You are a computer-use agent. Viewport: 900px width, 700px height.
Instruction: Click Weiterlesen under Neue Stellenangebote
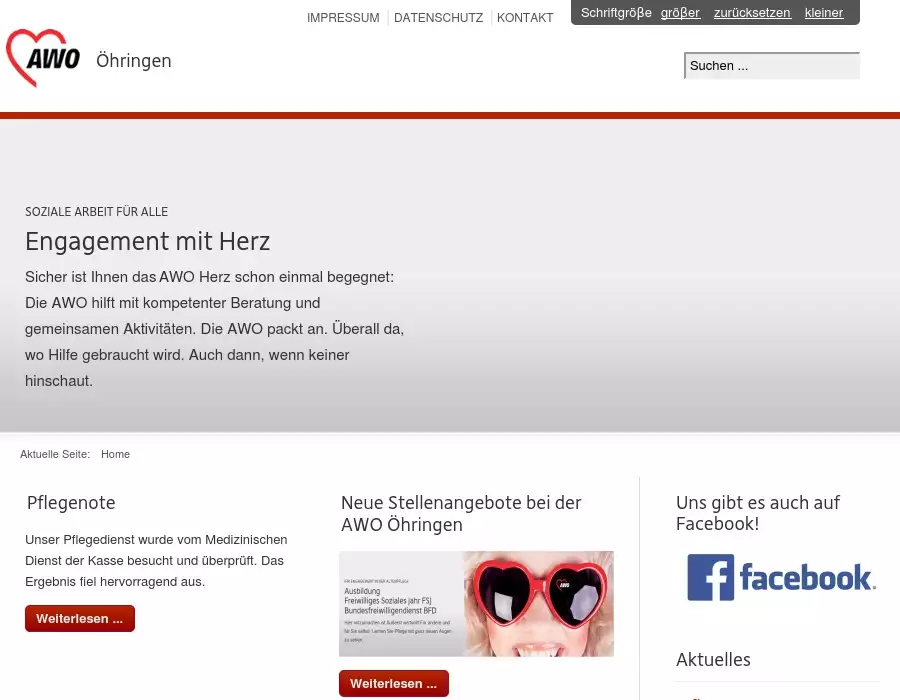click(393, 684)
